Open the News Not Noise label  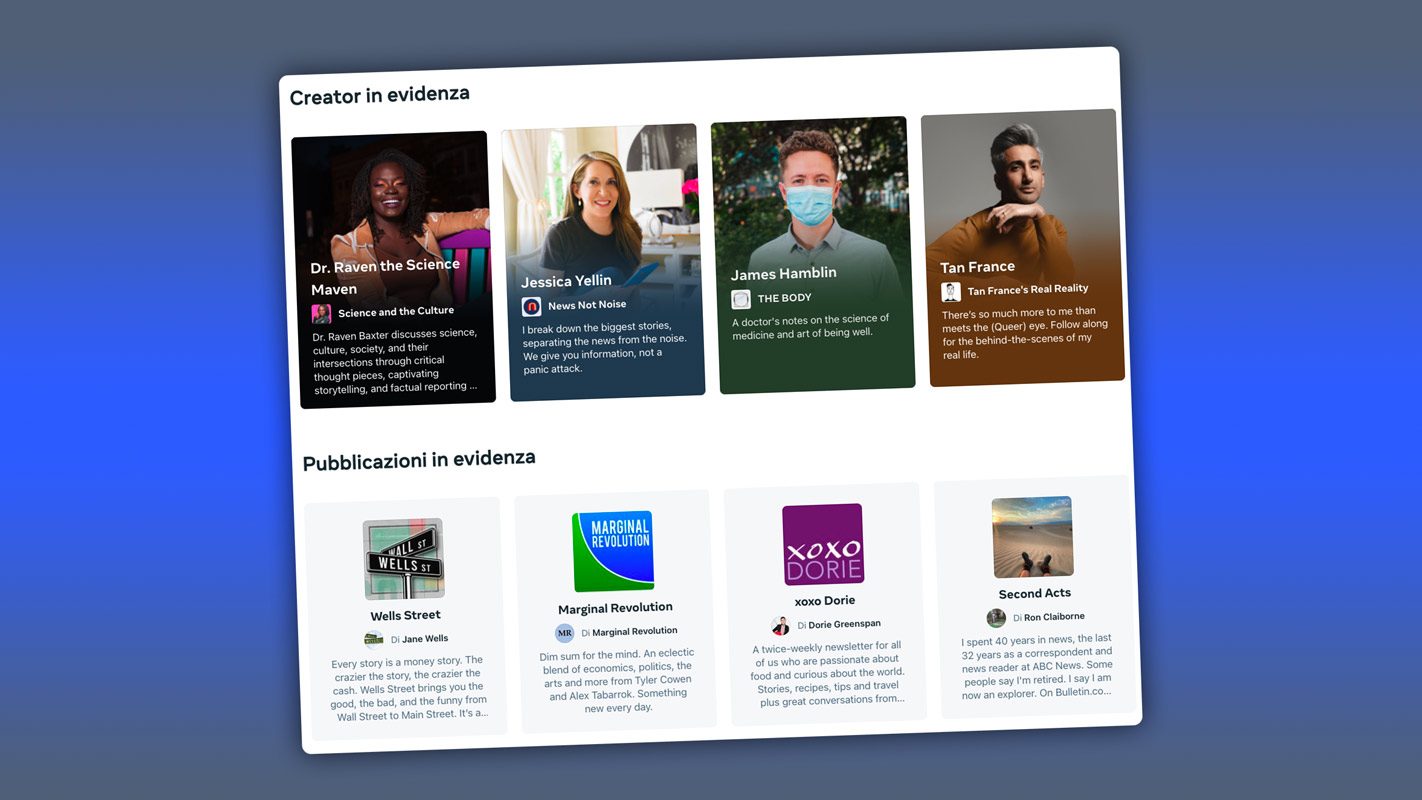[587, 304]
